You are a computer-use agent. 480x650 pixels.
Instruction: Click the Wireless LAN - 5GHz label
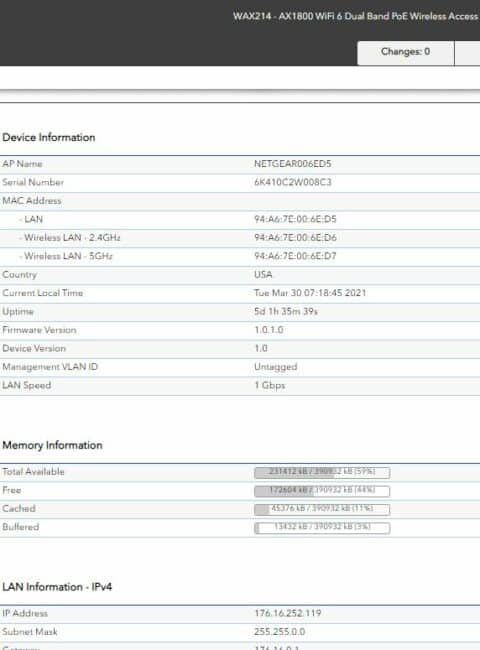[x=68, y=256]
